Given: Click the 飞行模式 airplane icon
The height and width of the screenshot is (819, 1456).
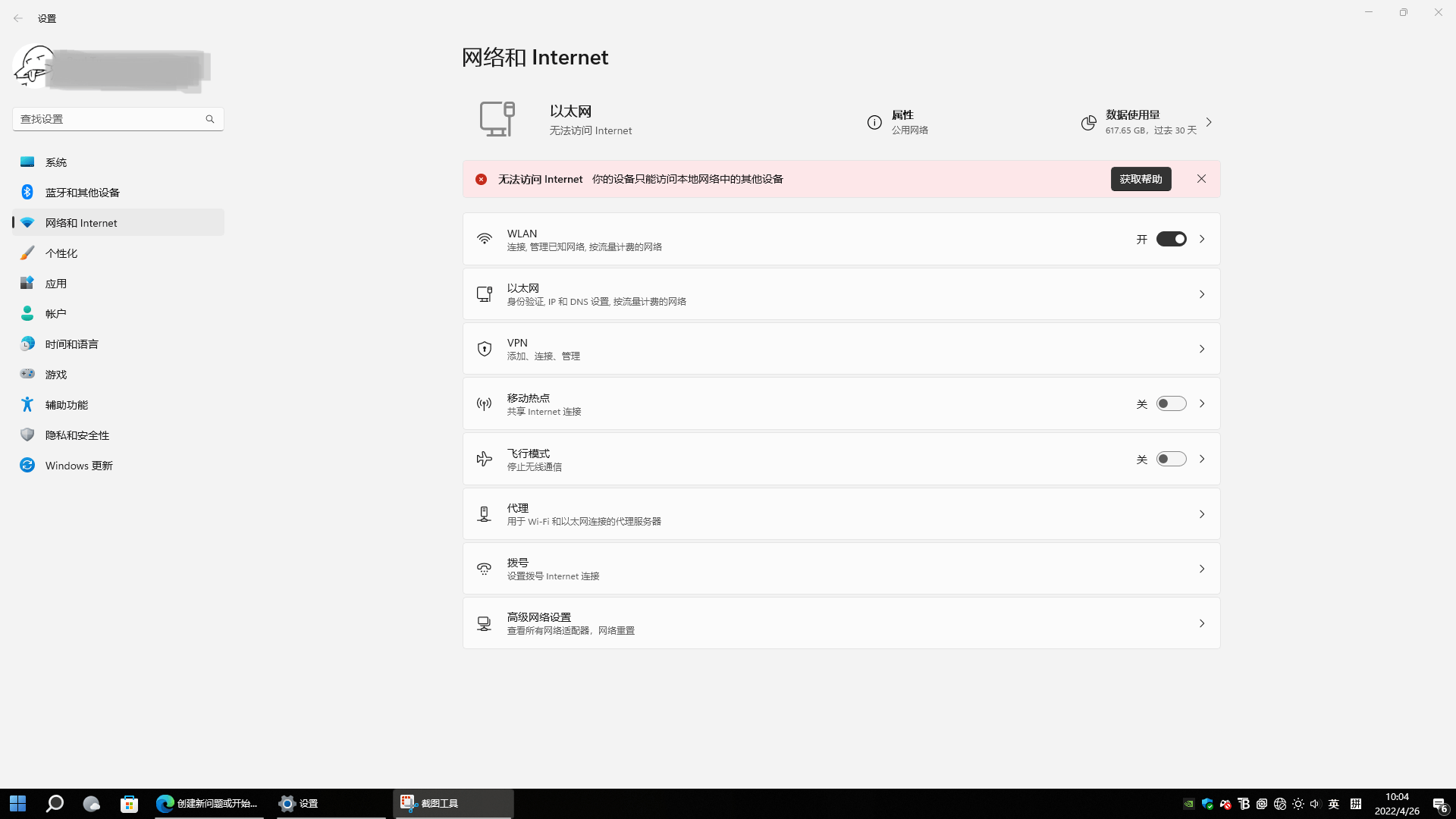Looking at the screenshot, I should coord(485,459).
